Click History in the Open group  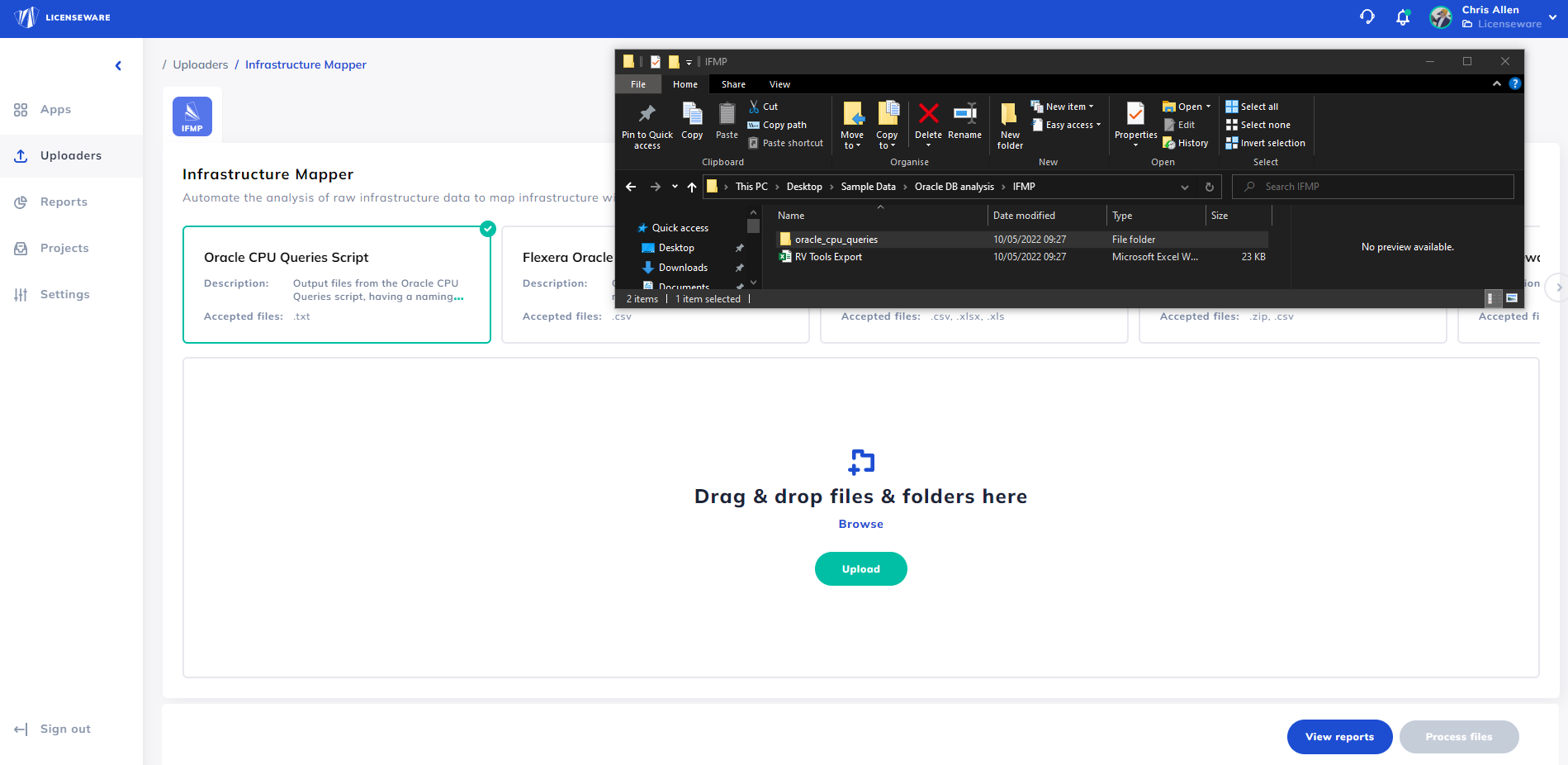pyautogui.click(x=1186, y=143)
